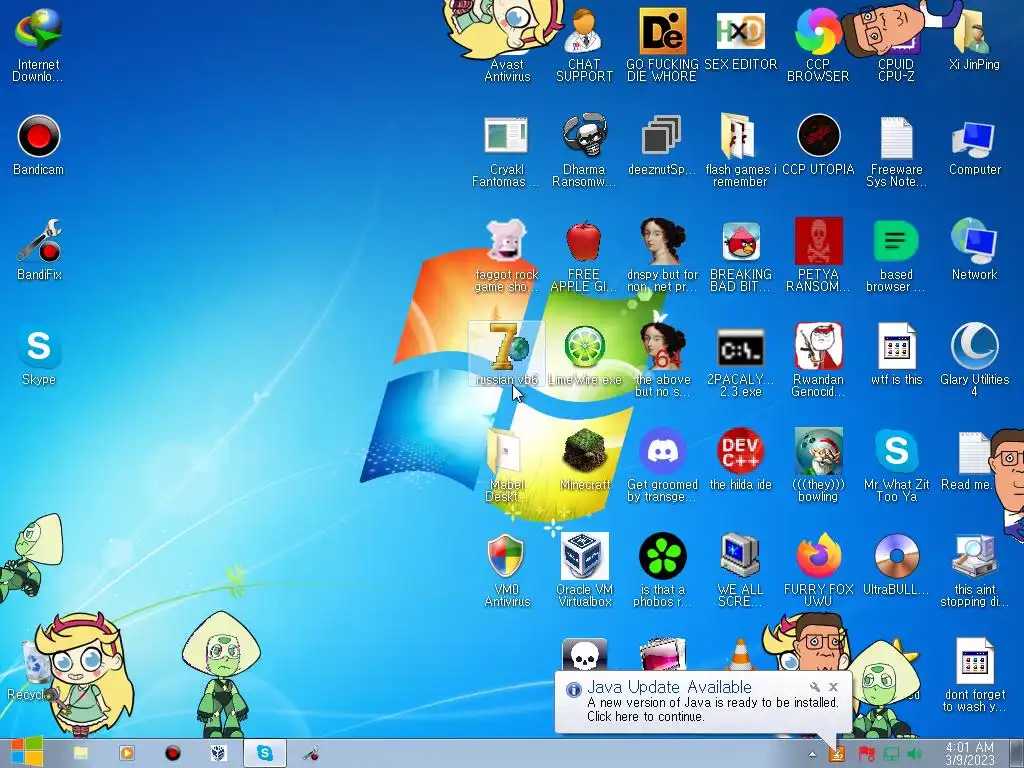1024x768 pixels.
Task: Click the deeznutSp... desktop icon
Action: (662, 146)
